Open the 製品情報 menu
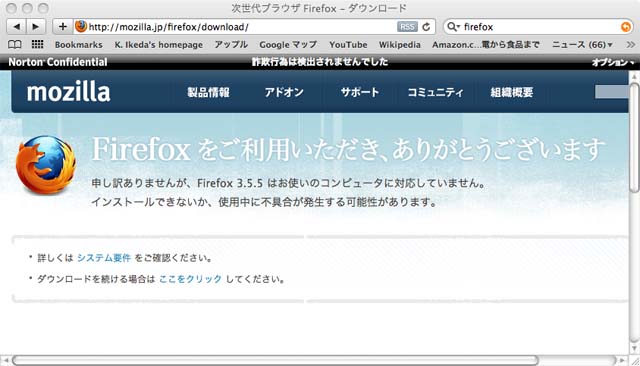640x366 pixels. (208, 93)
